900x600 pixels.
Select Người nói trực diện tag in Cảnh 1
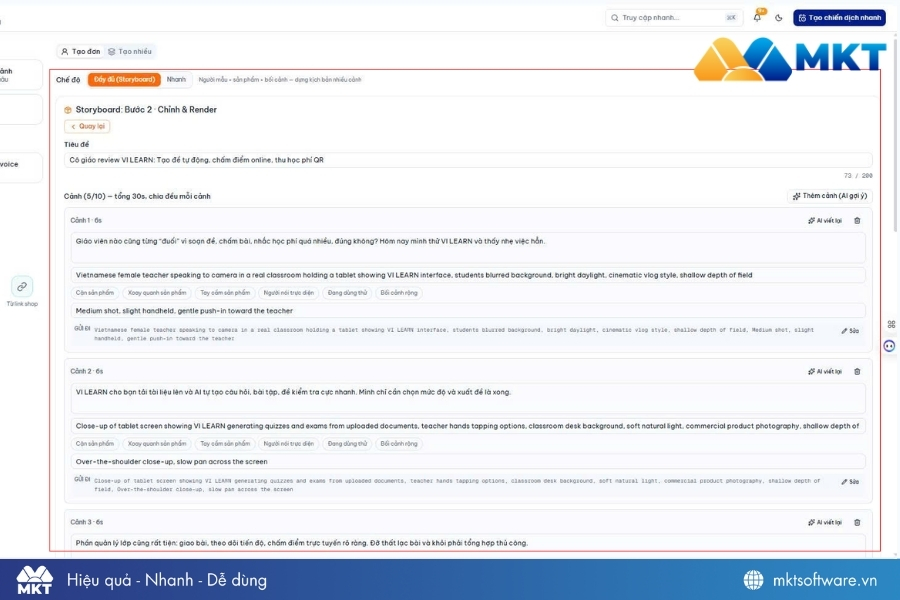click(288, 293)
